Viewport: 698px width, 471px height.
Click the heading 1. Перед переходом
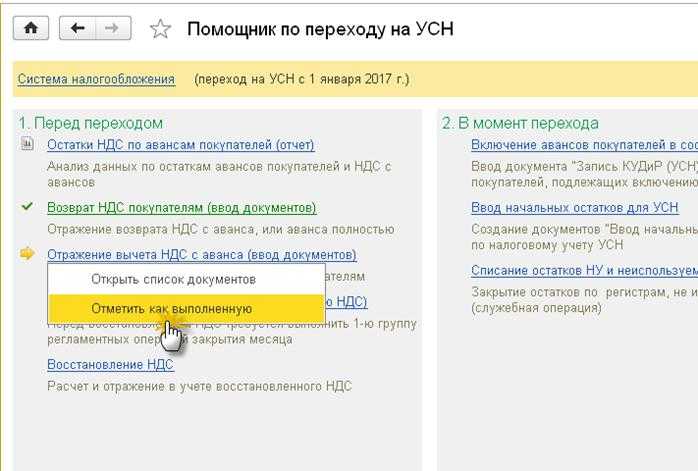(x=91, y=123)
